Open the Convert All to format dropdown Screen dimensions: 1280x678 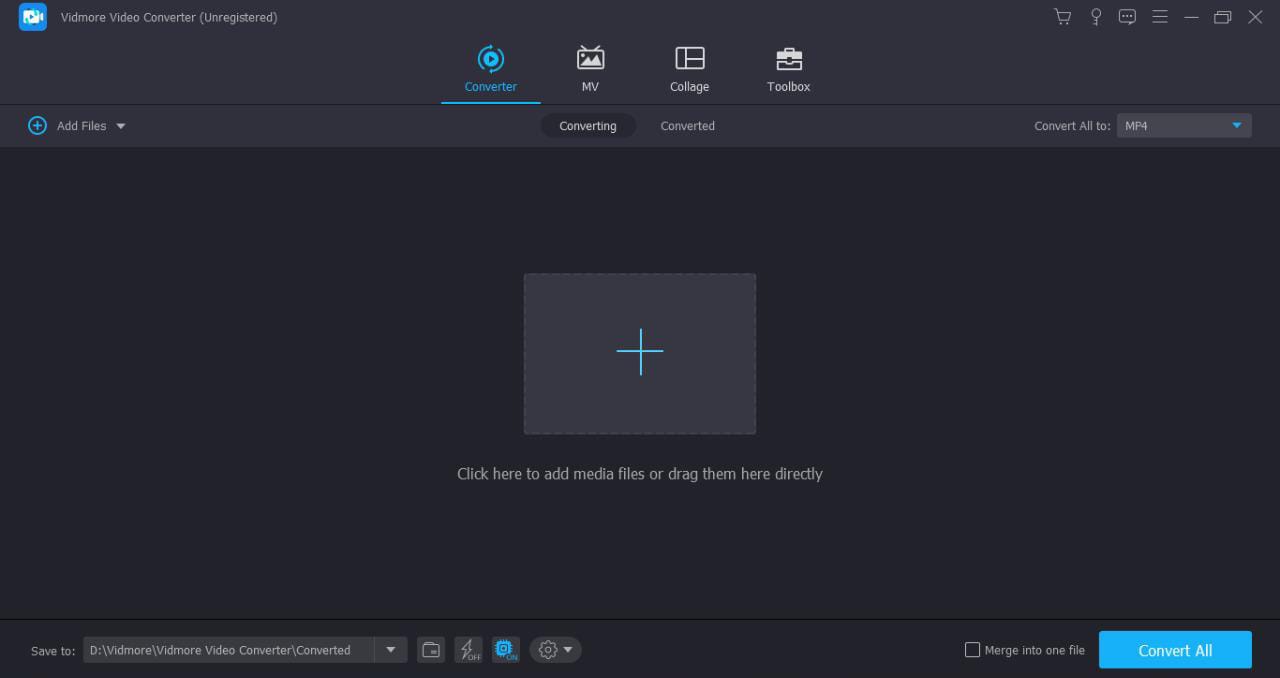[x=1184, y=126]
